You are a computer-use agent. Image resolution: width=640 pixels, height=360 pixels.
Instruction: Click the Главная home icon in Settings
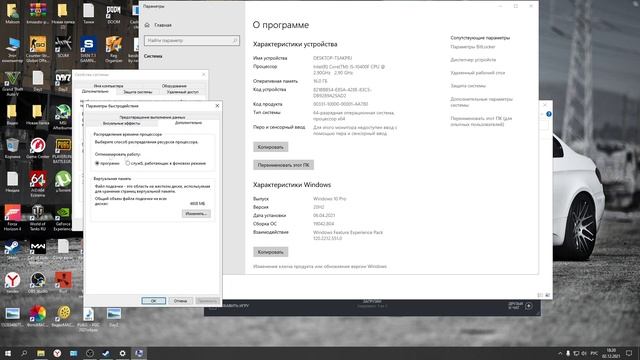[147, 25]
